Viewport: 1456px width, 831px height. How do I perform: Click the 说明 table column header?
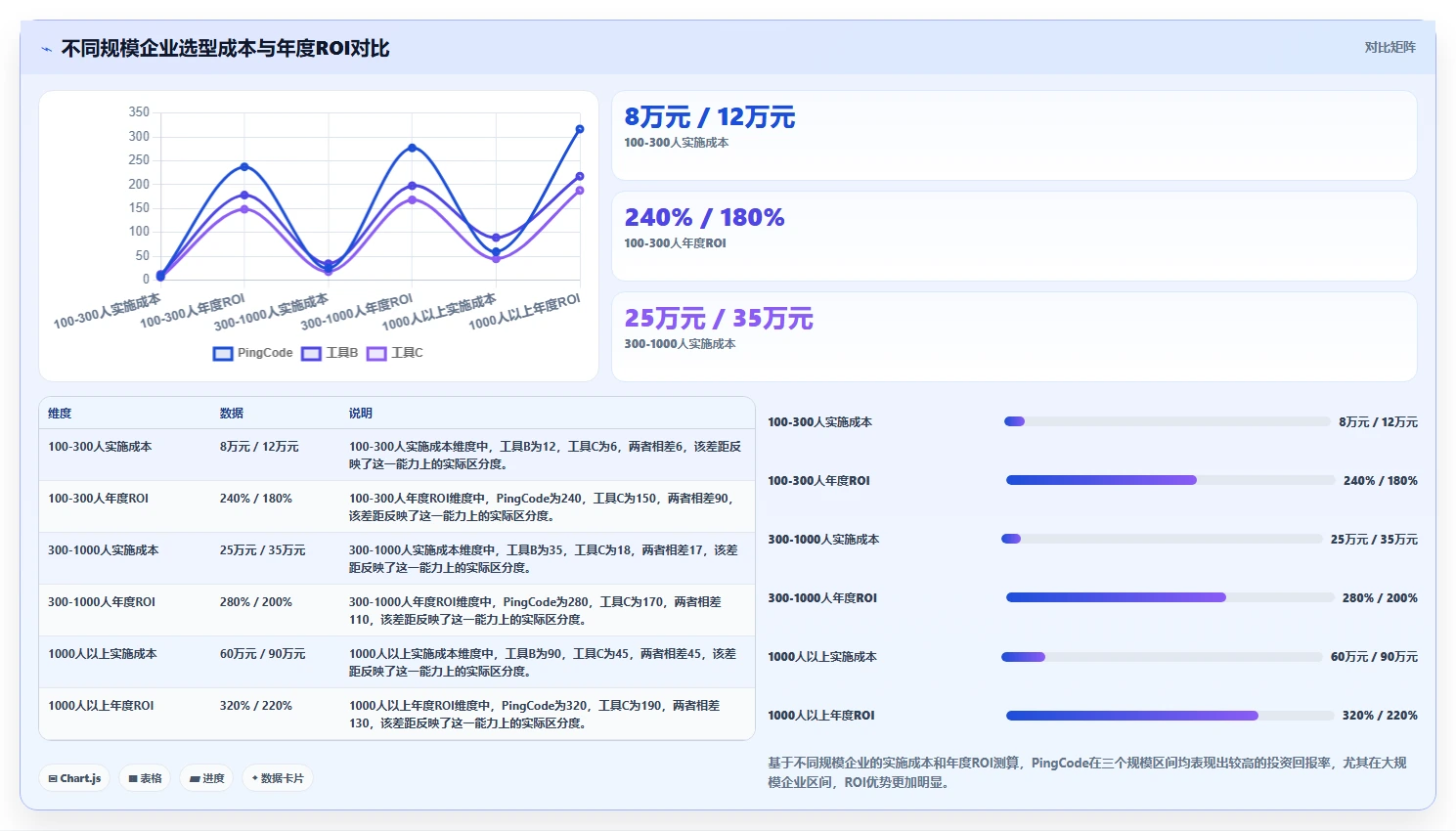point(361,414)
